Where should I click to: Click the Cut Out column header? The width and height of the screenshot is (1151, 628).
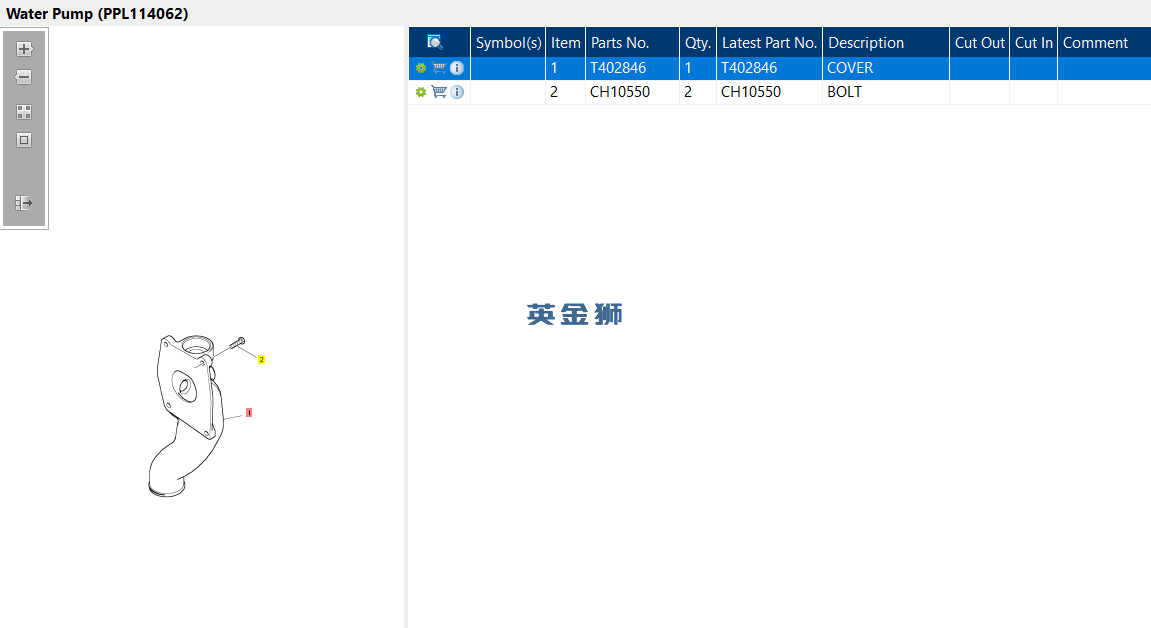(979, 43)
